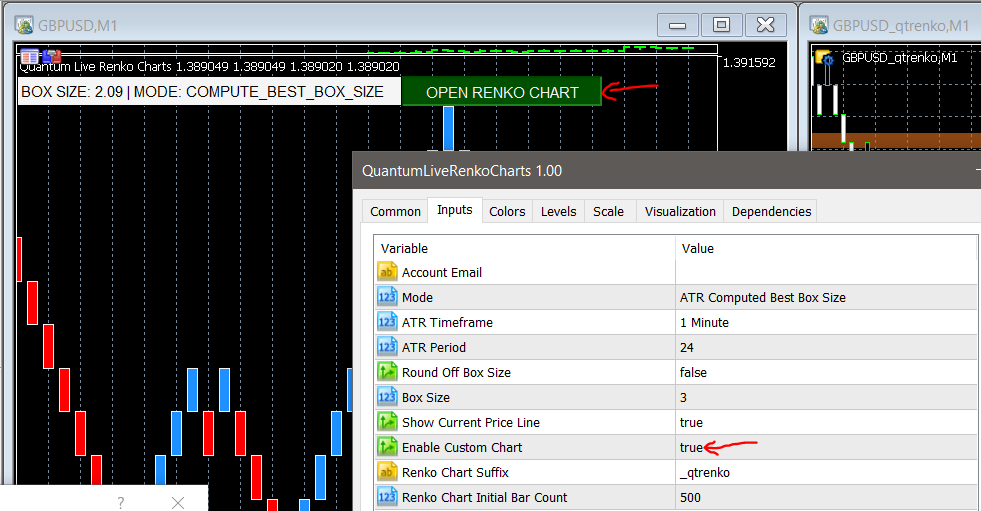Screen dimensions: 981x511
Task: Toggle the Enable Custom Chart true value
Action: tap(691, 447)
